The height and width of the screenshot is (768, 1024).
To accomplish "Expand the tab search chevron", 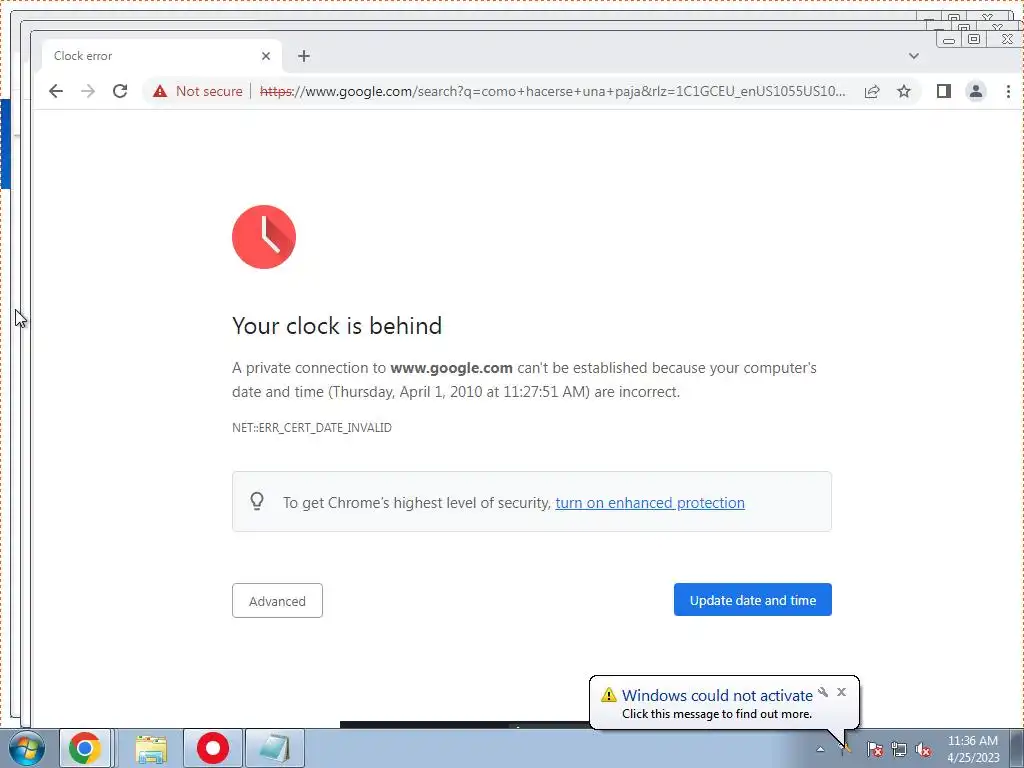I will click(914, 56).
